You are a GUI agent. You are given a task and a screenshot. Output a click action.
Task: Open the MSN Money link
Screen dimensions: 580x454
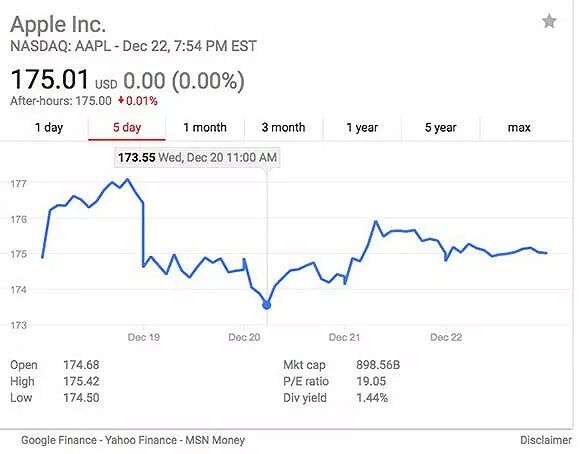(x=215, y=440)
